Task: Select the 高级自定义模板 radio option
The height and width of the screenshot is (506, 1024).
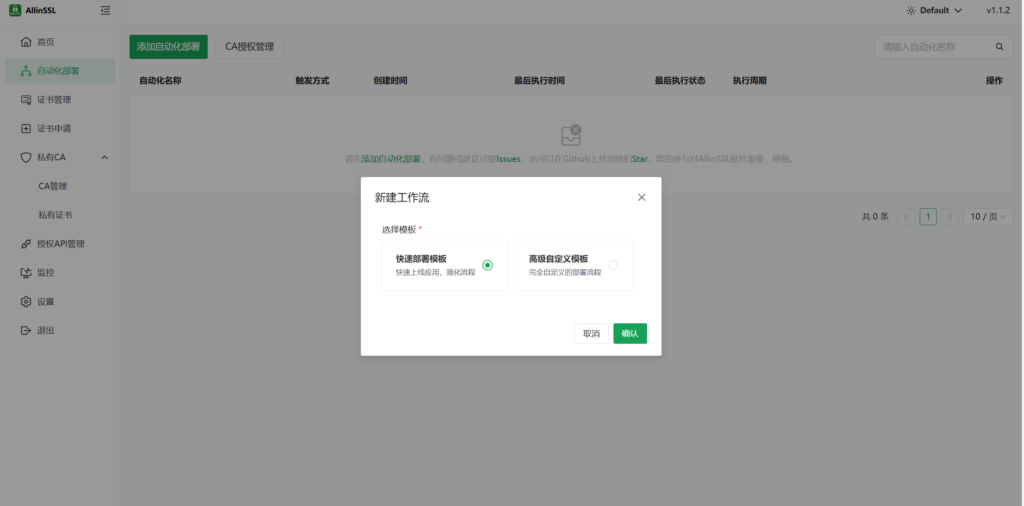Action: [613, 265]
